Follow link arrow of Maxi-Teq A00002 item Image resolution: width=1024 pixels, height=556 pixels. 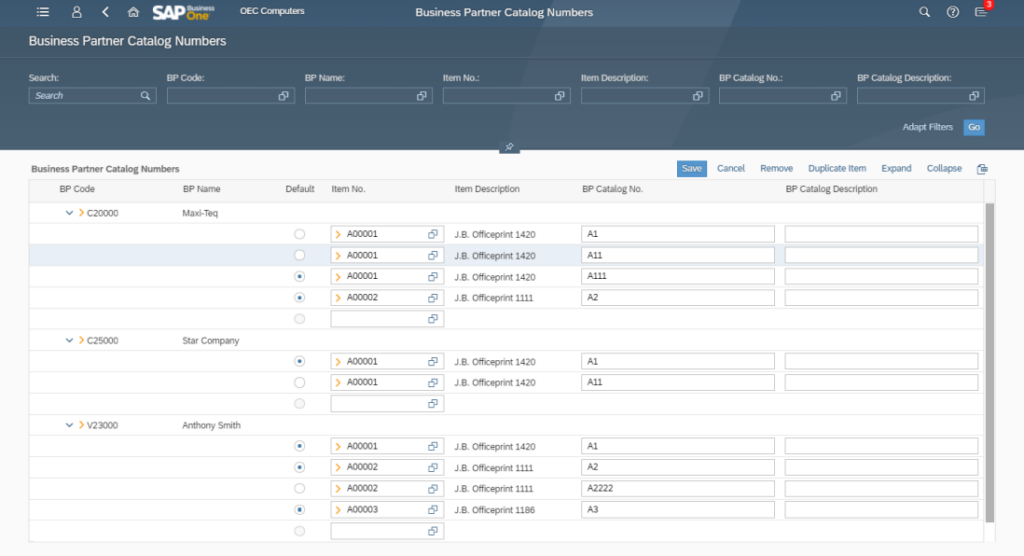coord(338,298)
